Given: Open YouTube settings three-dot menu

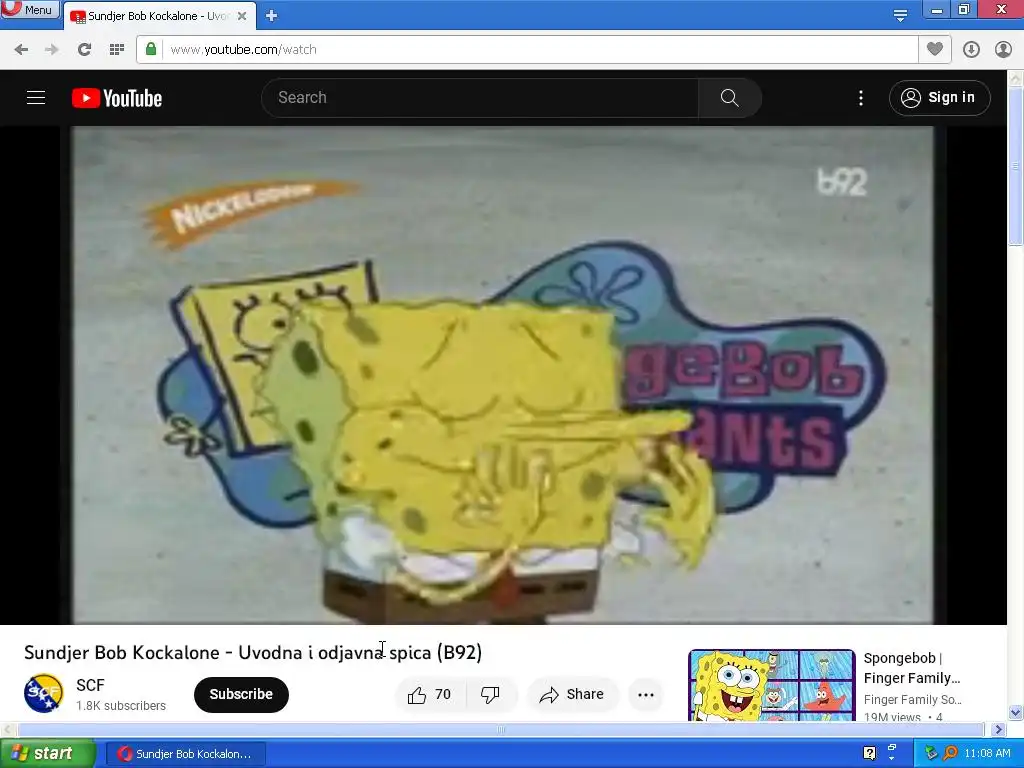Looking at the screenshot, I should pyautogui.click(x=861, y=98).
